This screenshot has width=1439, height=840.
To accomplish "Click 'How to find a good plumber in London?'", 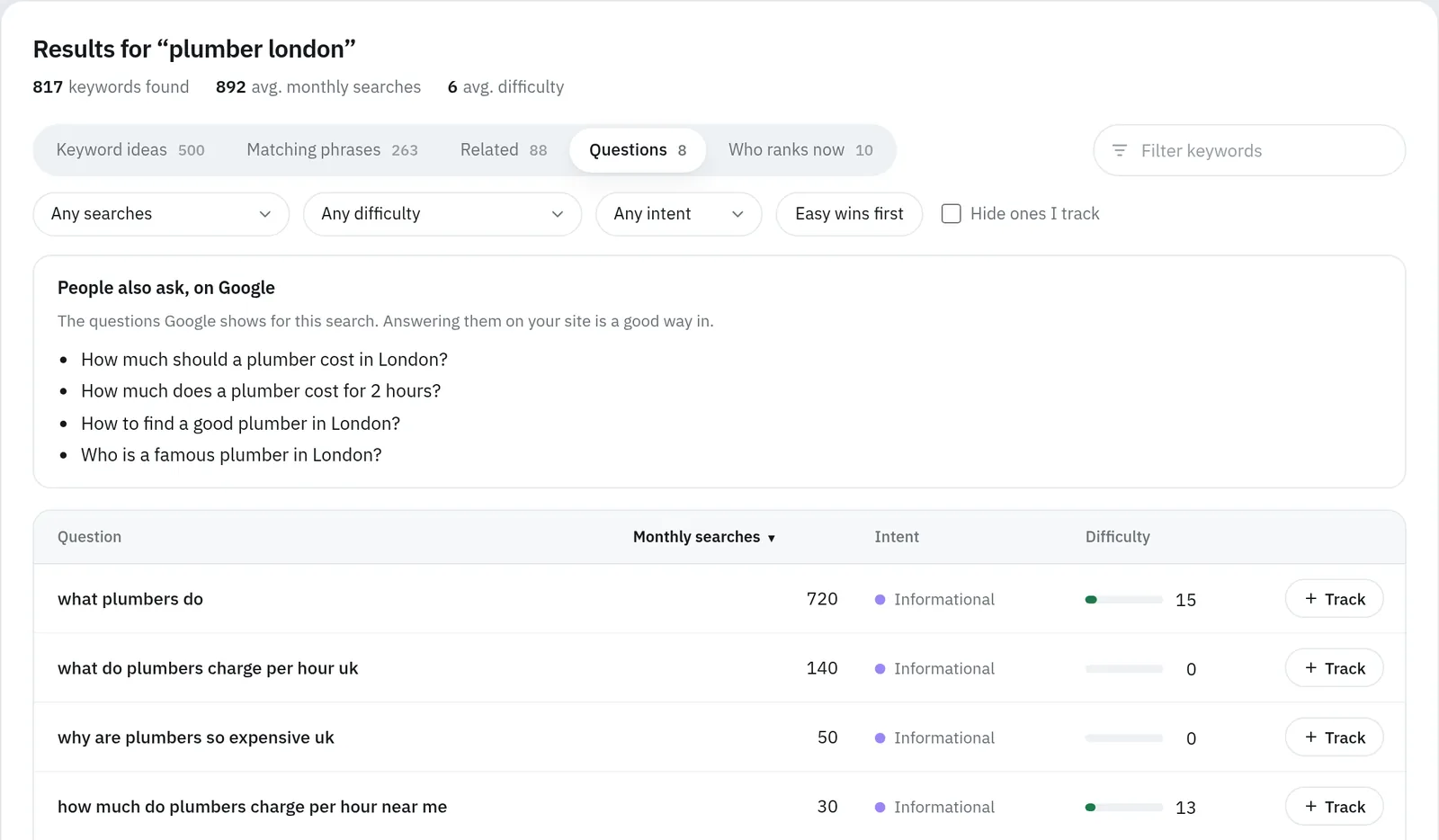I will [x=240, y=424].
